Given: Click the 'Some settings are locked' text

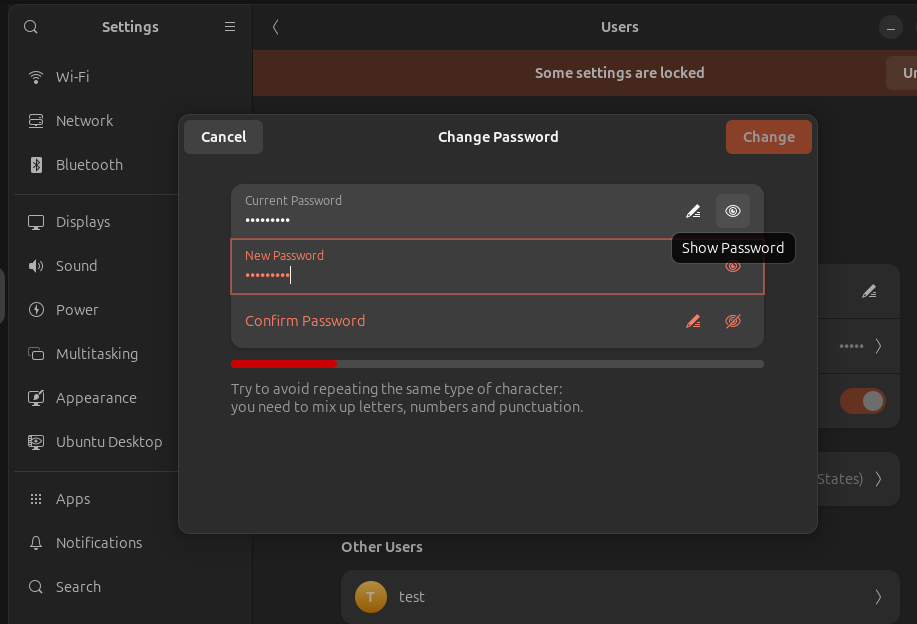Looking at the screenshot, I should (x=619, y=73).
